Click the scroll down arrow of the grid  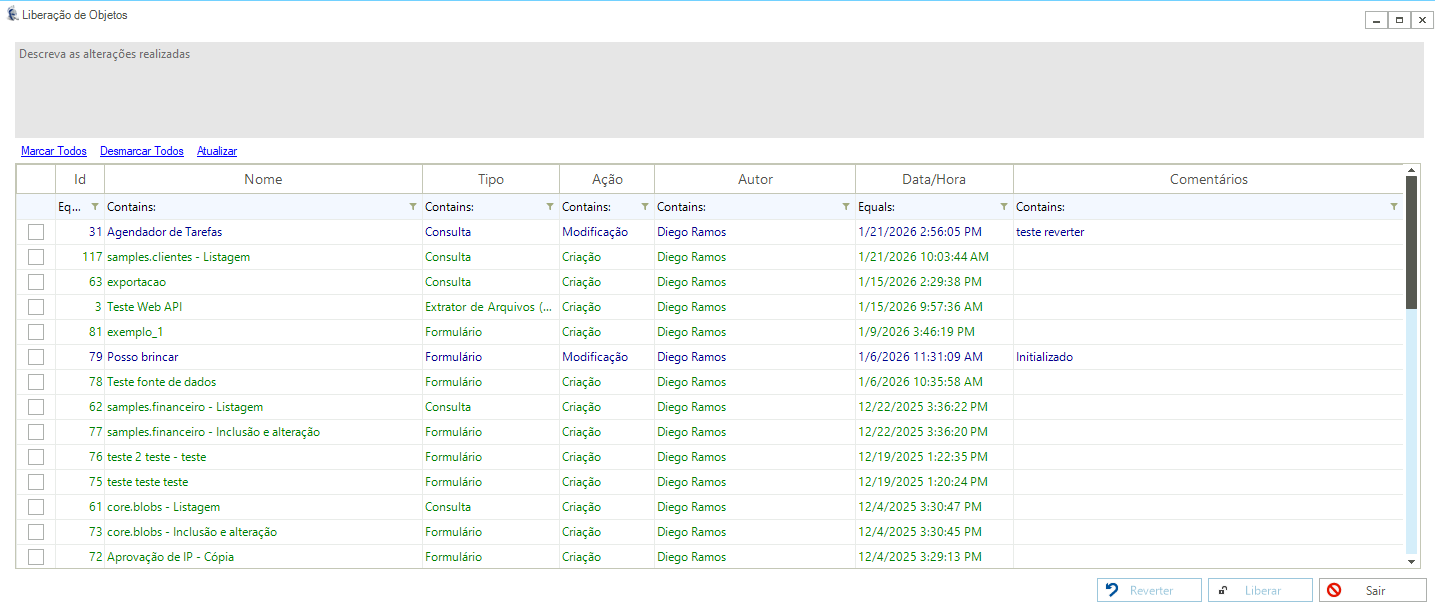(x=1411, y=562)
